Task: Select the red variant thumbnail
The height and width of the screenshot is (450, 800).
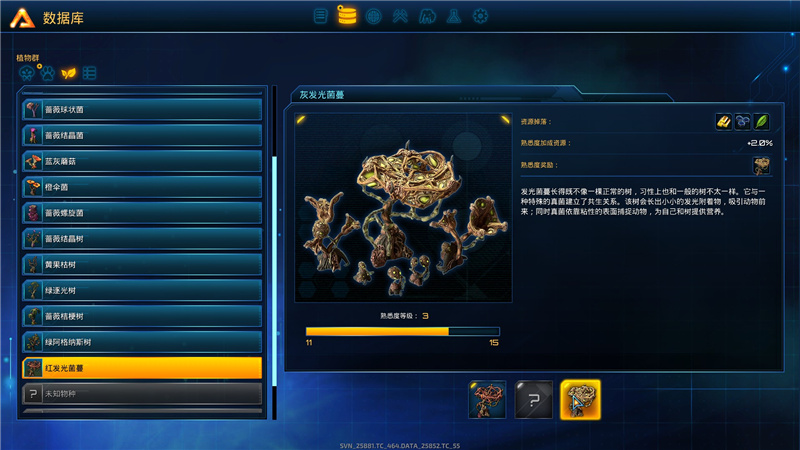Action: pos(487,399)
